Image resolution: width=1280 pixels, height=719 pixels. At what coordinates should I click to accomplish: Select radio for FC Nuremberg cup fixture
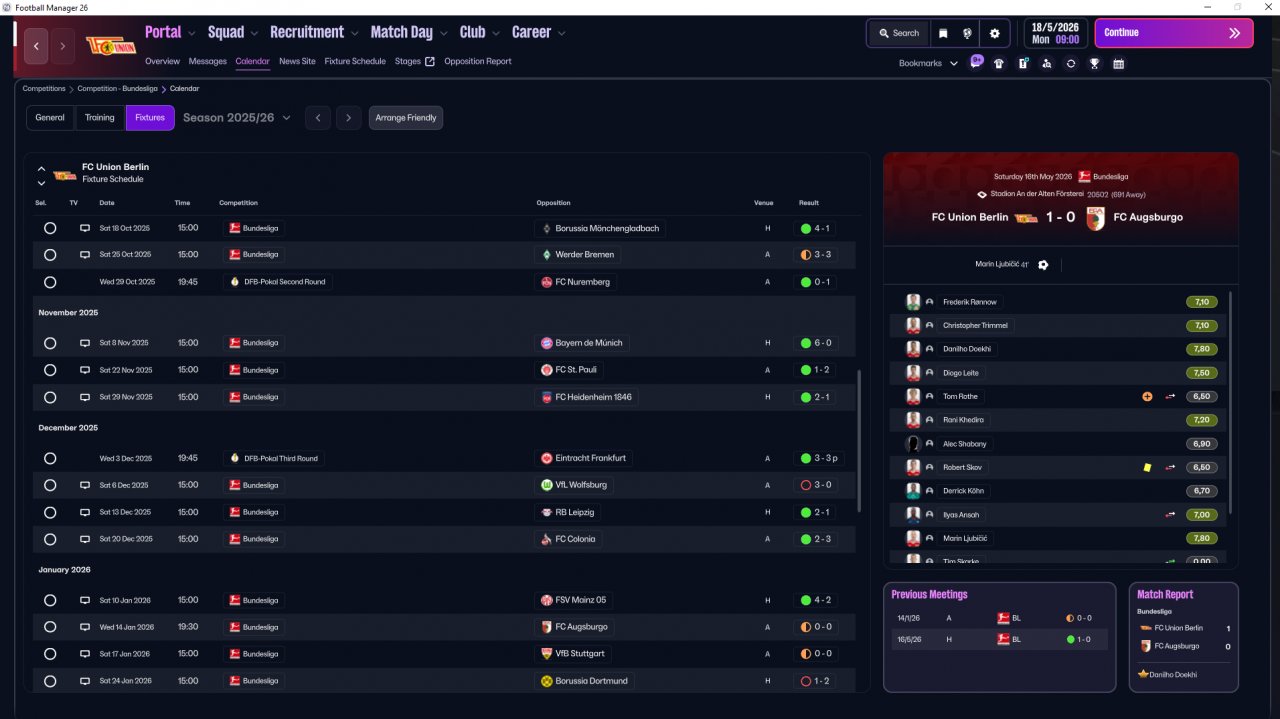[x=50, y=282]
